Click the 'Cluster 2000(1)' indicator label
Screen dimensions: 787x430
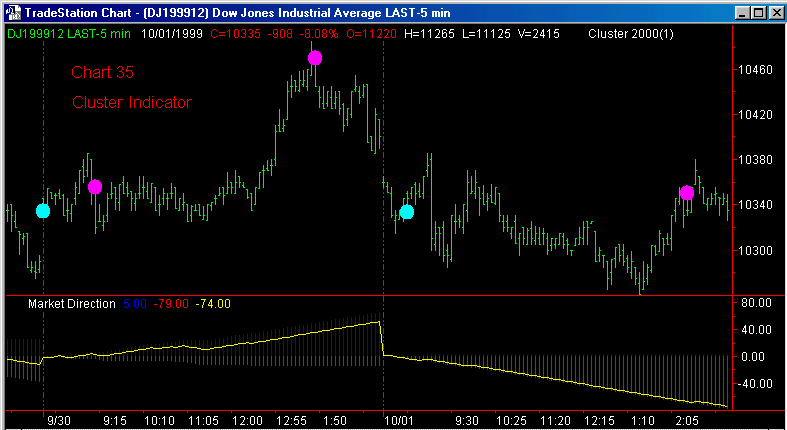pyautogui.click(x=631, y=34)
